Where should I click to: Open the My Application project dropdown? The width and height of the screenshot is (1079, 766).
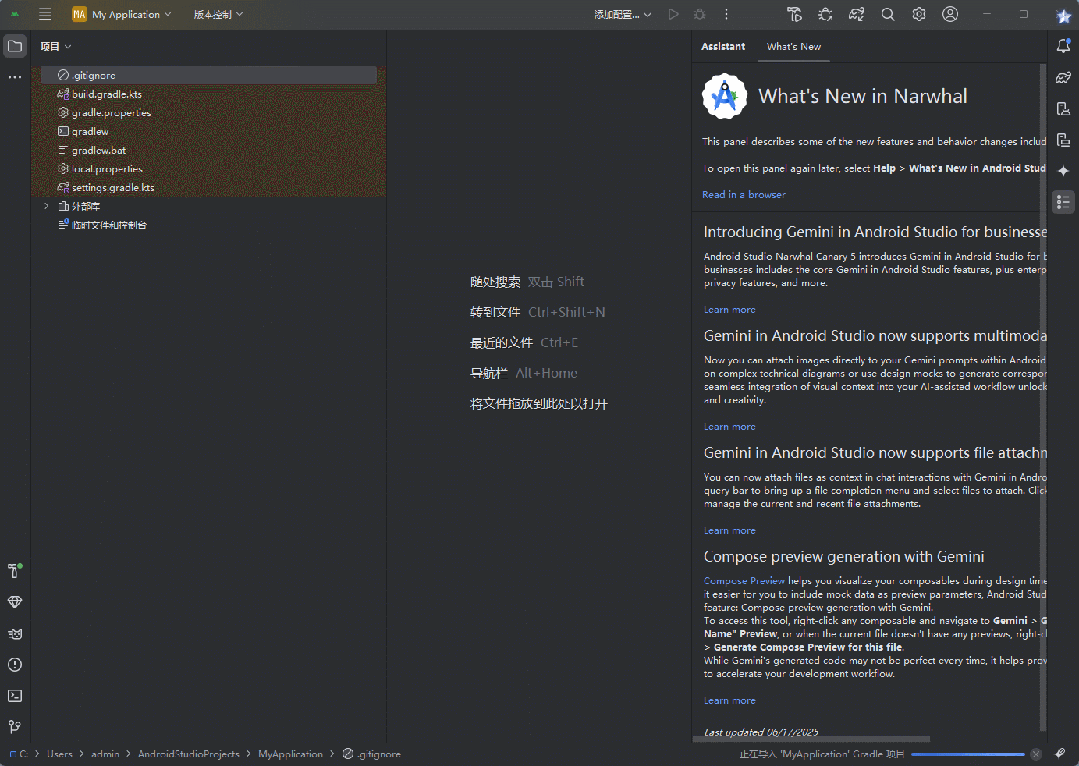(122, 14)
